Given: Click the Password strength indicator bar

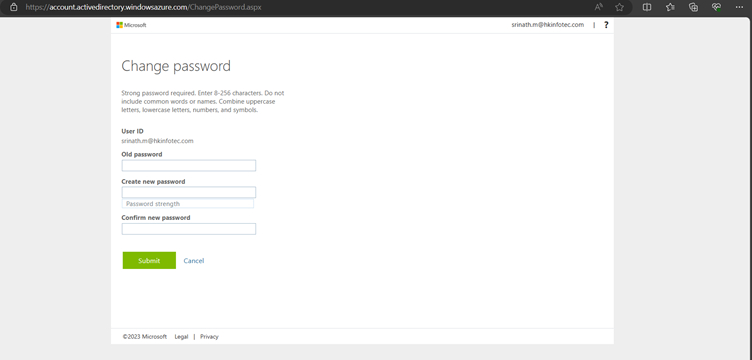Looking at the screenshot, I should coord(188,204).
